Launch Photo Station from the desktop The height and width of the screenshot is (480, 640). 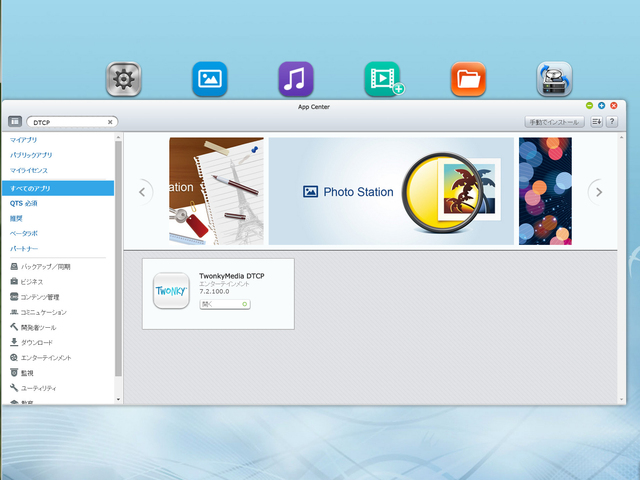pos(210,79)
